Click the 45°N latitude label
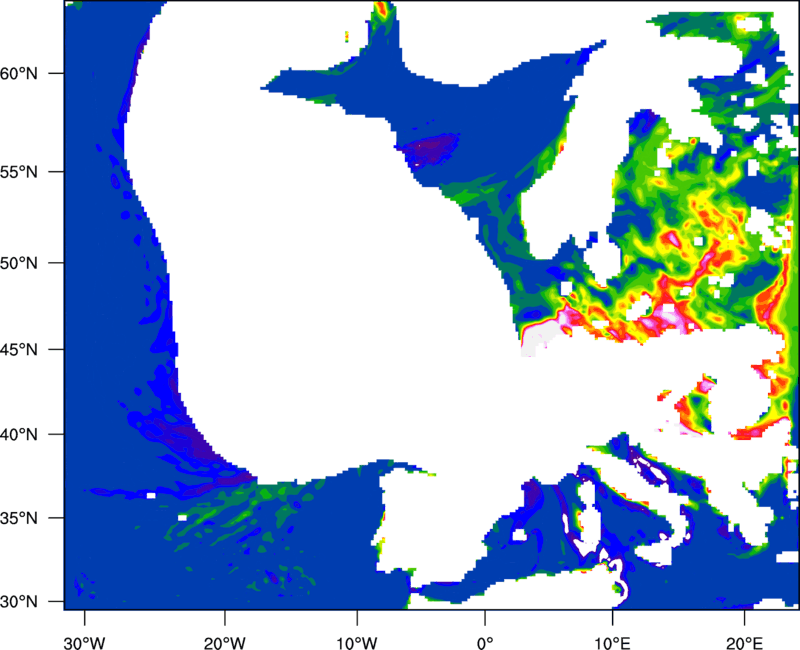Screen dimensions: 800x650 pyautogui.click(x=19, y=349)
